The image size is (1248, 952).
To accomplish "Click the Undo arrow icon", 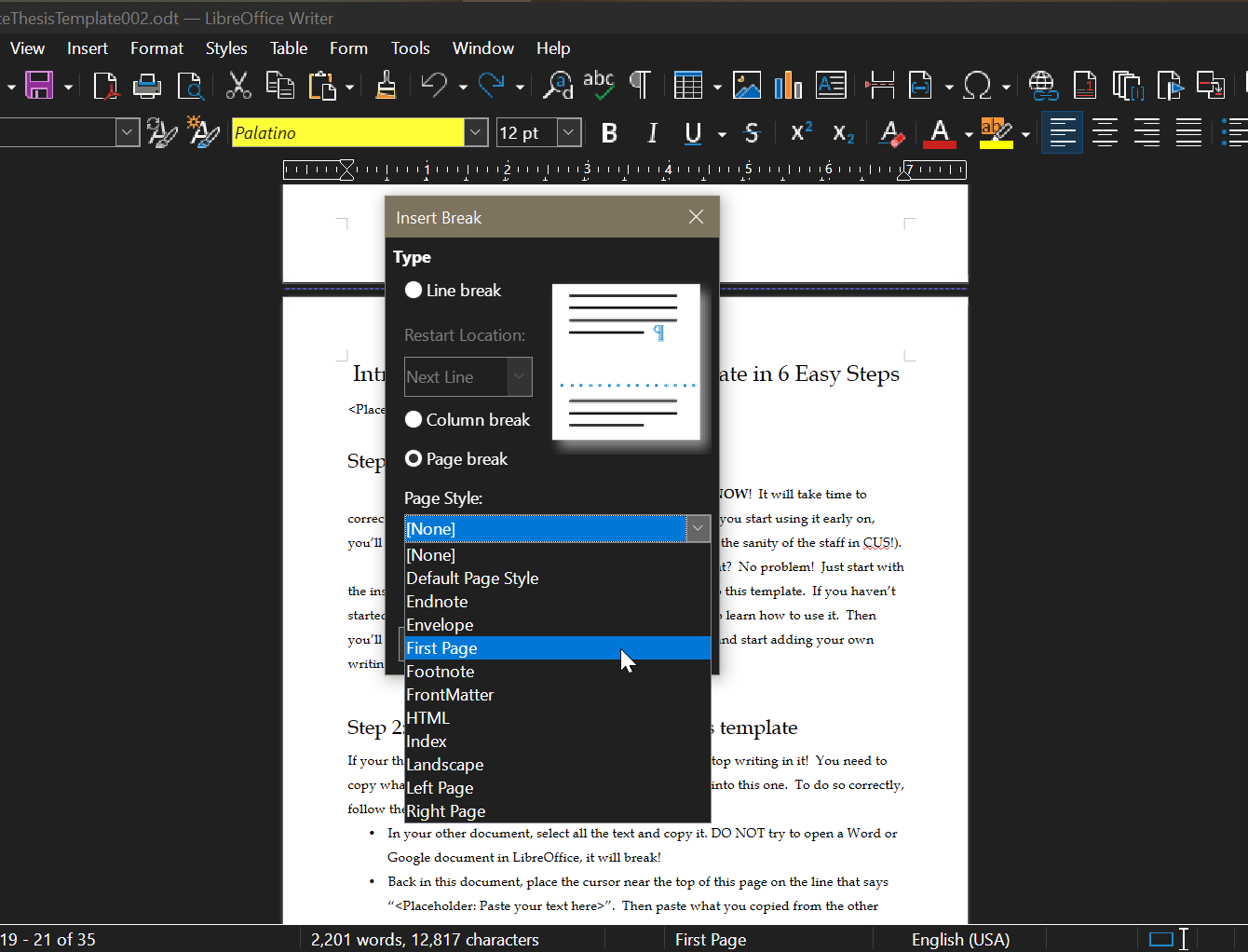I will point(434,86).
